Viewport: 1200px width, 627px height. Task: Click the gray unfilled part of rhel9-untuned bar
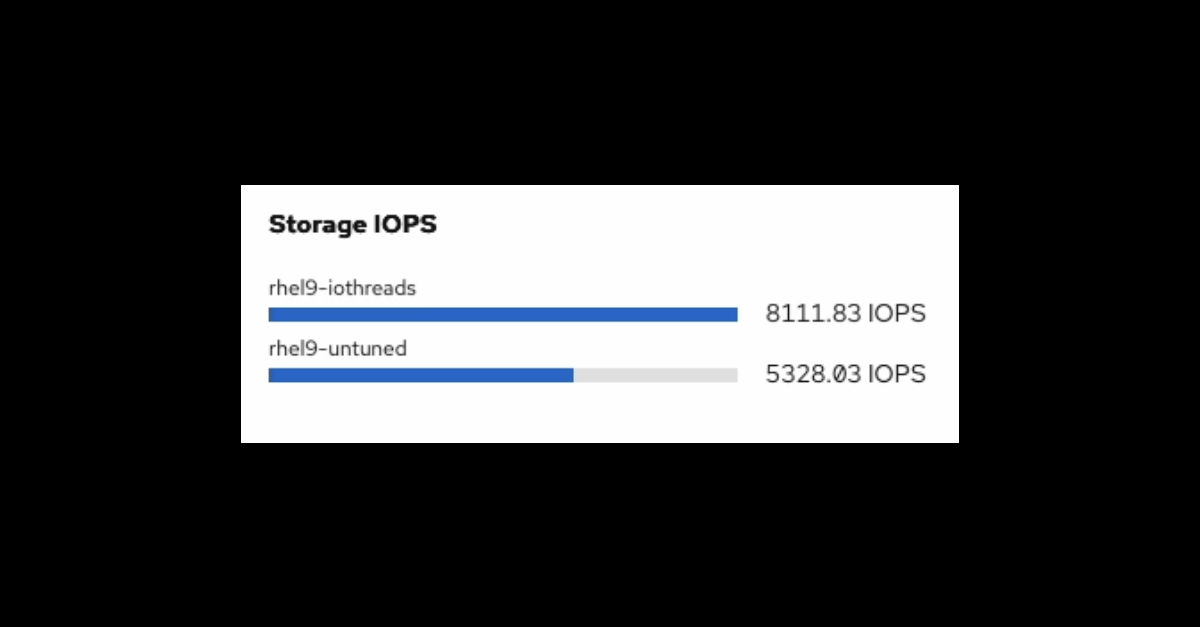655,375
